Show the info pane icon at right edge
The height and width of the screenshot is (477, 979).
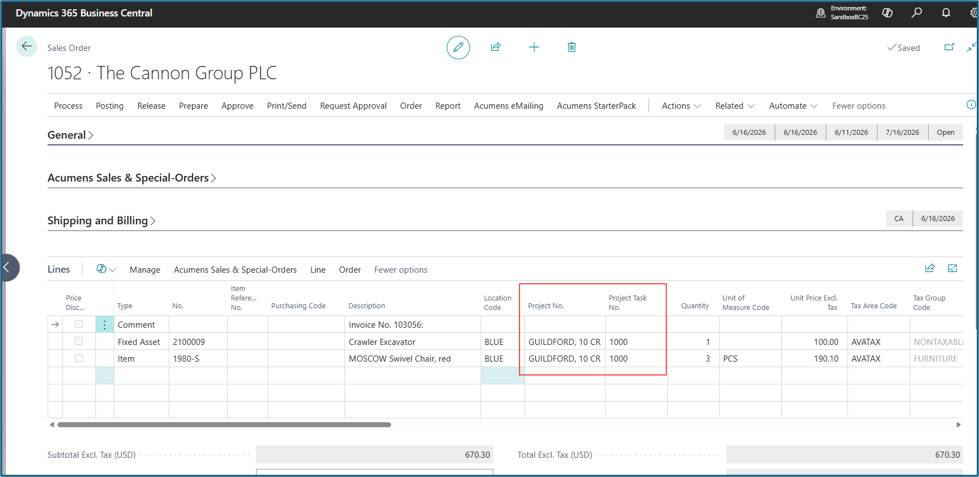coord(971,105)
